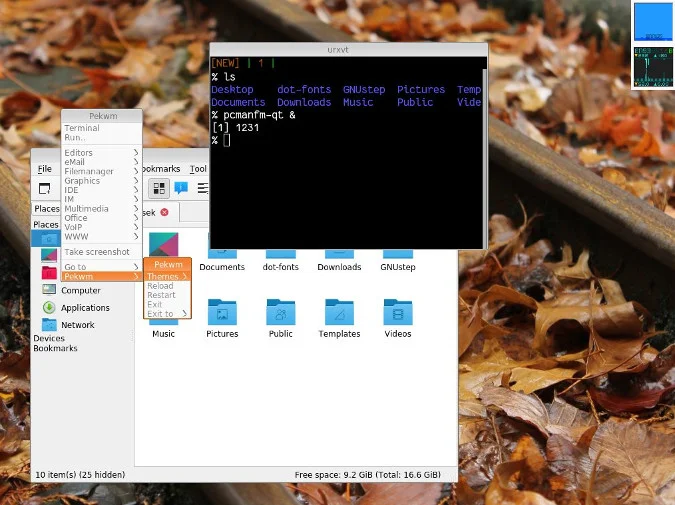
Task: Open the Templates folder icon
Action: point(339,313)
